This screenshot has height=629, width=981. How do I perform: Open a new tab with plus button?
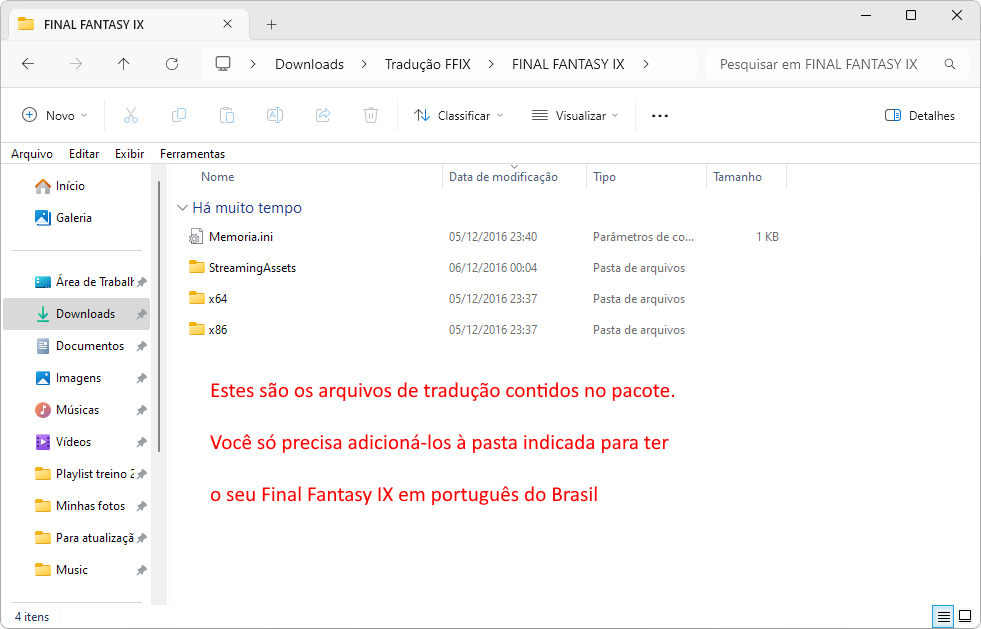tap(272, 24)
